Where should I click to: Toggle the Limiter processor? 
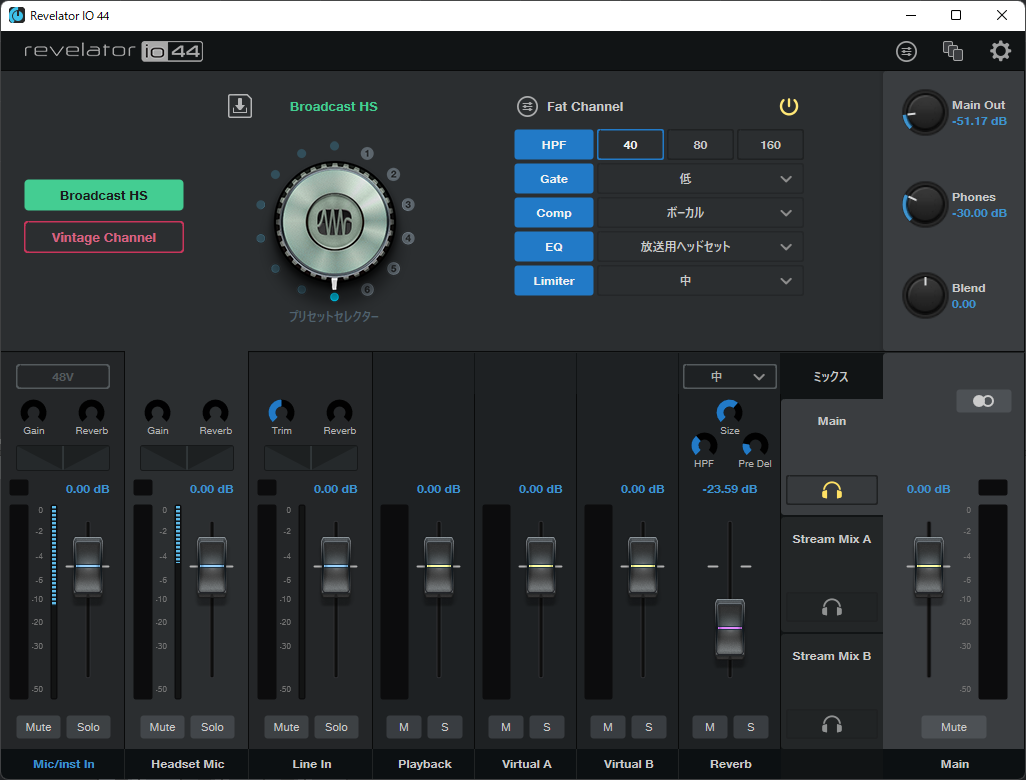[554, 281]
